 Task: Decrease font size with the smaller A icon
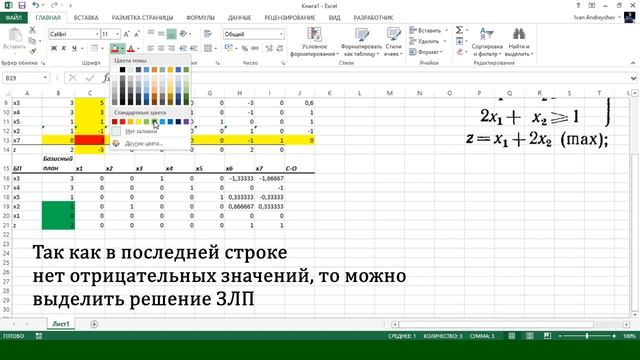click(x=137, y=34)
